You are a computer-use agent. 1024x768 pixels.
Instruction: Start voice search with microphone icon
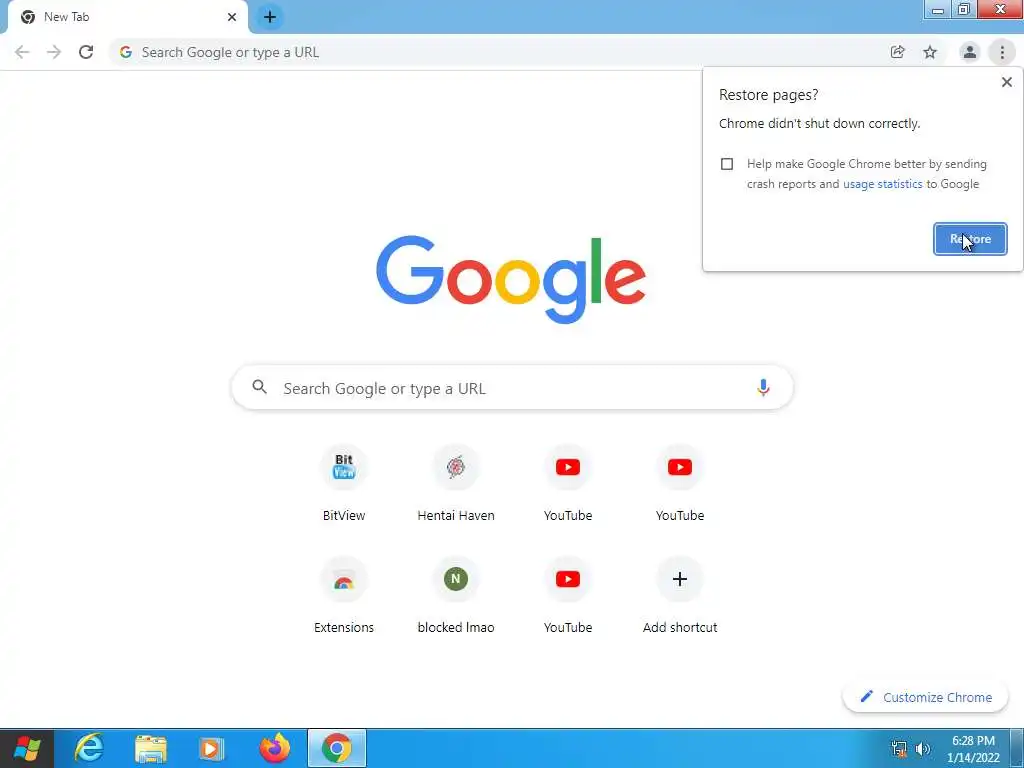click(763, 388)
